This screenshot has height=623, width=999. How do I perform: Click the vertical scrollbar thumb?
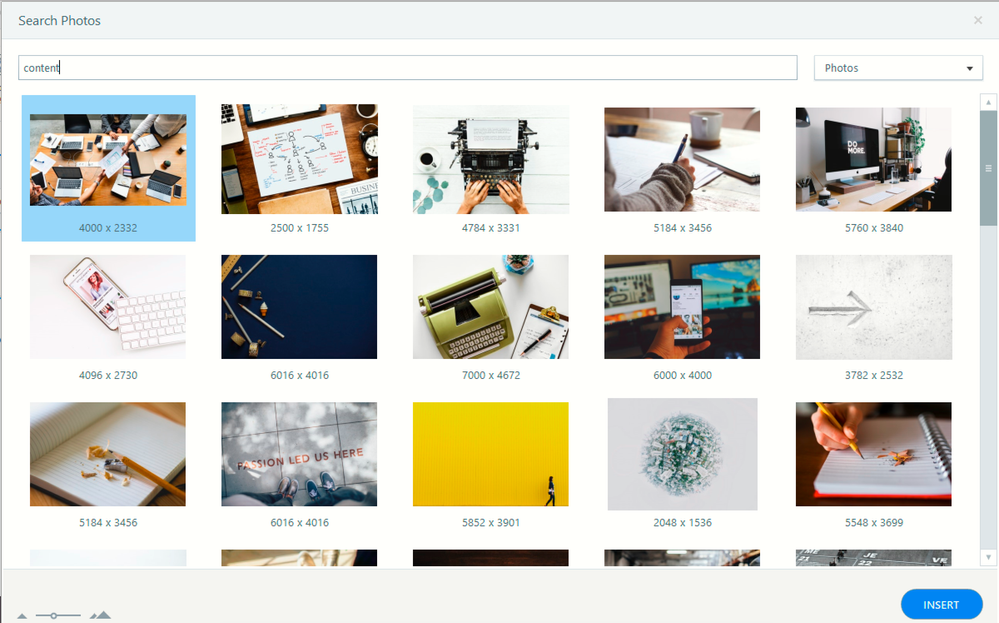coord(988,168)
